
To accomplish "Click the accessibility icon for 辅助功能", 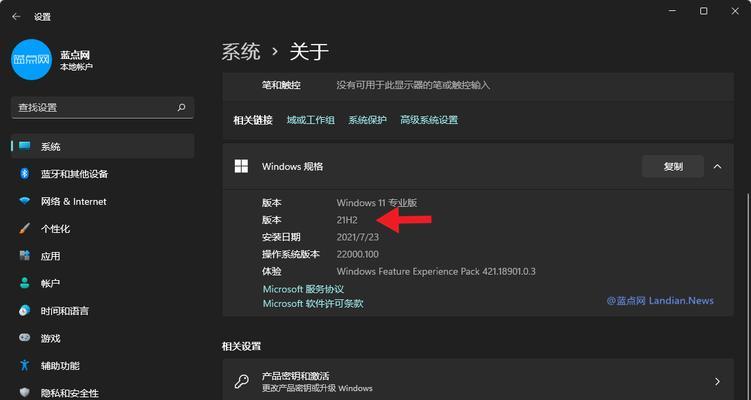I will [24, 366].
